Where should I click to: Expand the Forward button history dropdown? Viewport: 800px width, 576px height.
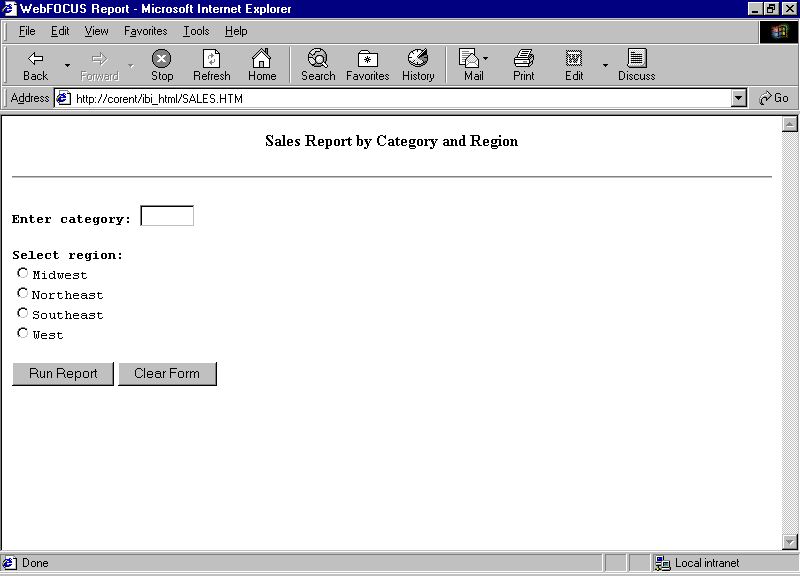131,65
